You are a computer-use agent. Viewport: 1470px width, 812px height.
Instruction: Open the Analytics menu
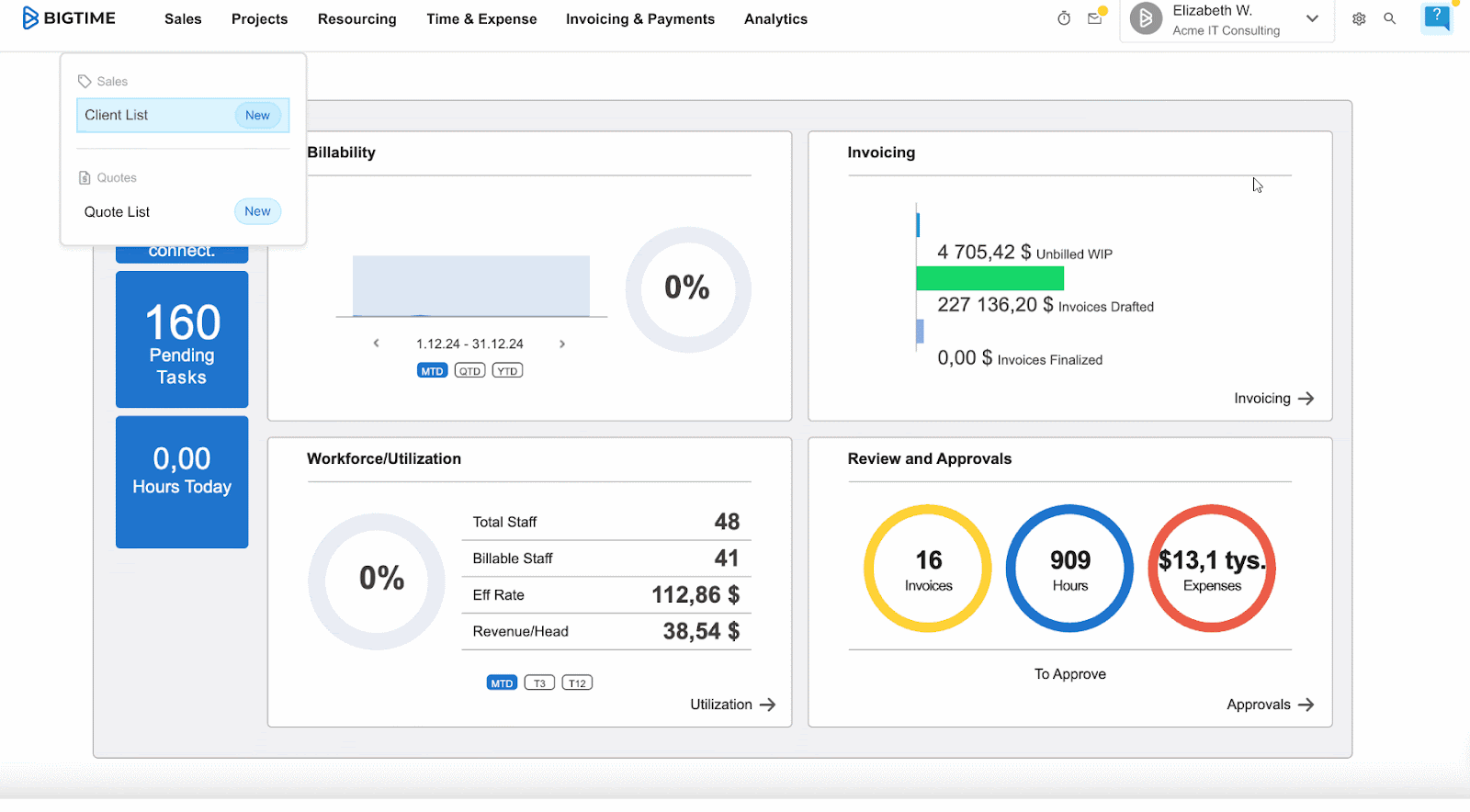775,19
